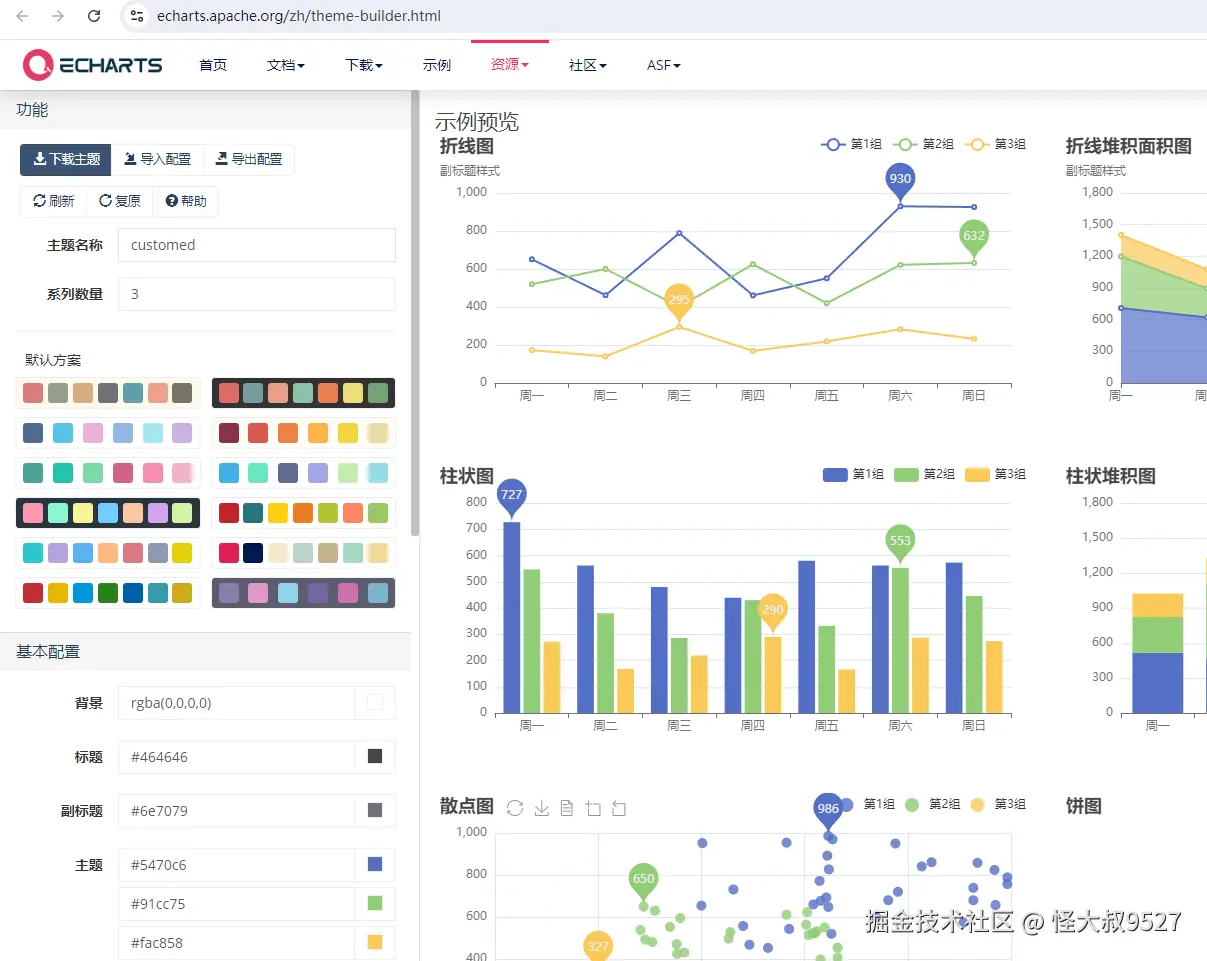Screen dimensions: 1207x961
Task: Click the 导出配置 button
Action: coord(249,159)
